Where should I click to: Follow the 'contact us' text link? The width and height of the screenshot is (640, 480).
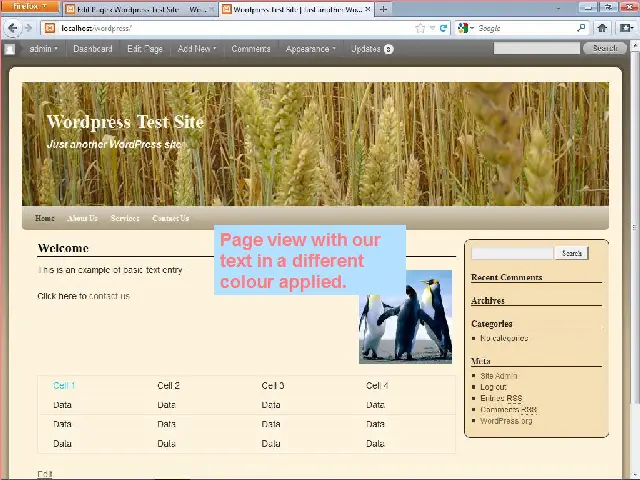(x=109, y=296)
